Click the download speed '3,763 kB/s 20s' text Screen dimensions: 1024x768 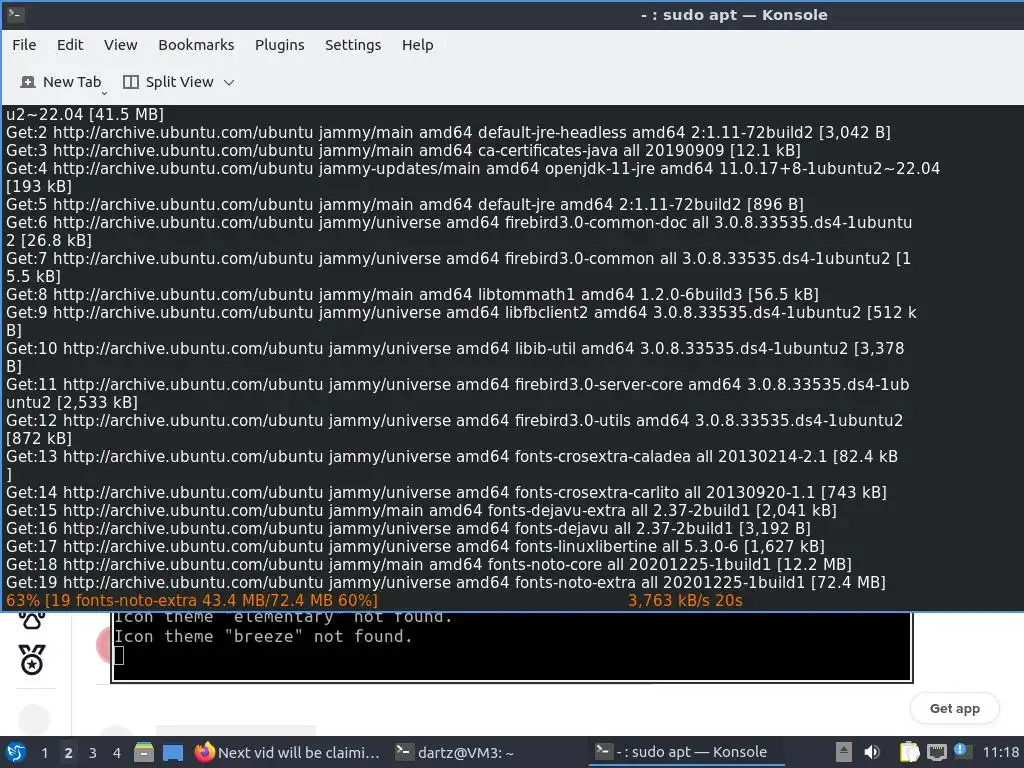click(x=685, y=600)
